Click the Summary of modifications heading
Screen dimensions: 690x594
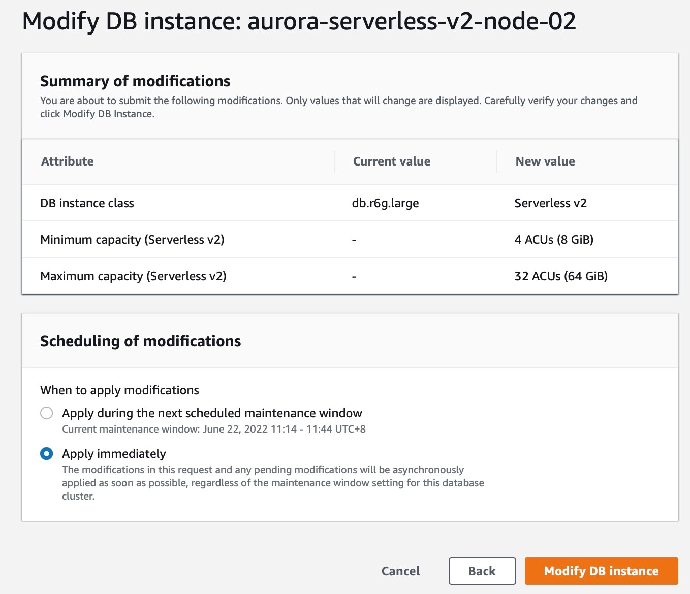coord(135,81)
